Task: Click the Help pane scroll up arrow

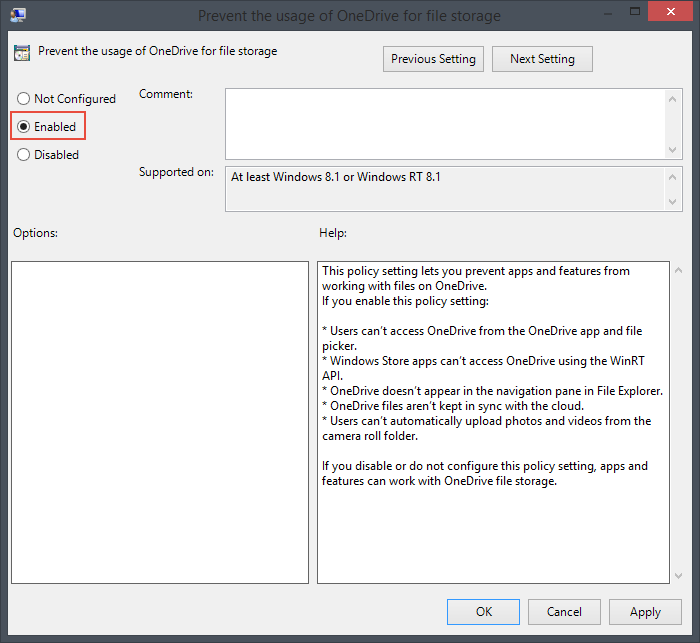Action: coord(678,270)
